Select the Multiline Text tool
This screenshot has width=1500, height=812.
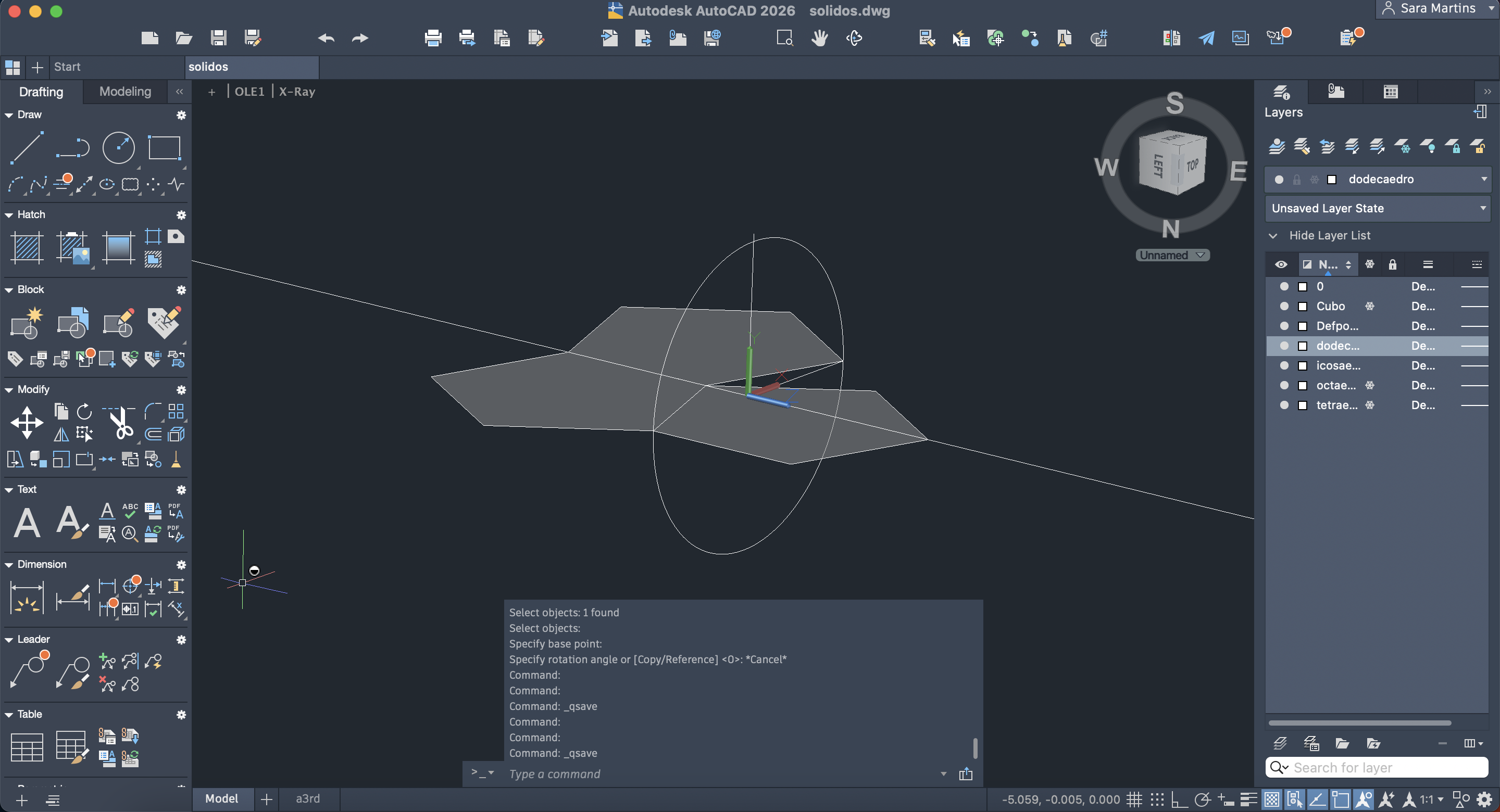(27, 522)
